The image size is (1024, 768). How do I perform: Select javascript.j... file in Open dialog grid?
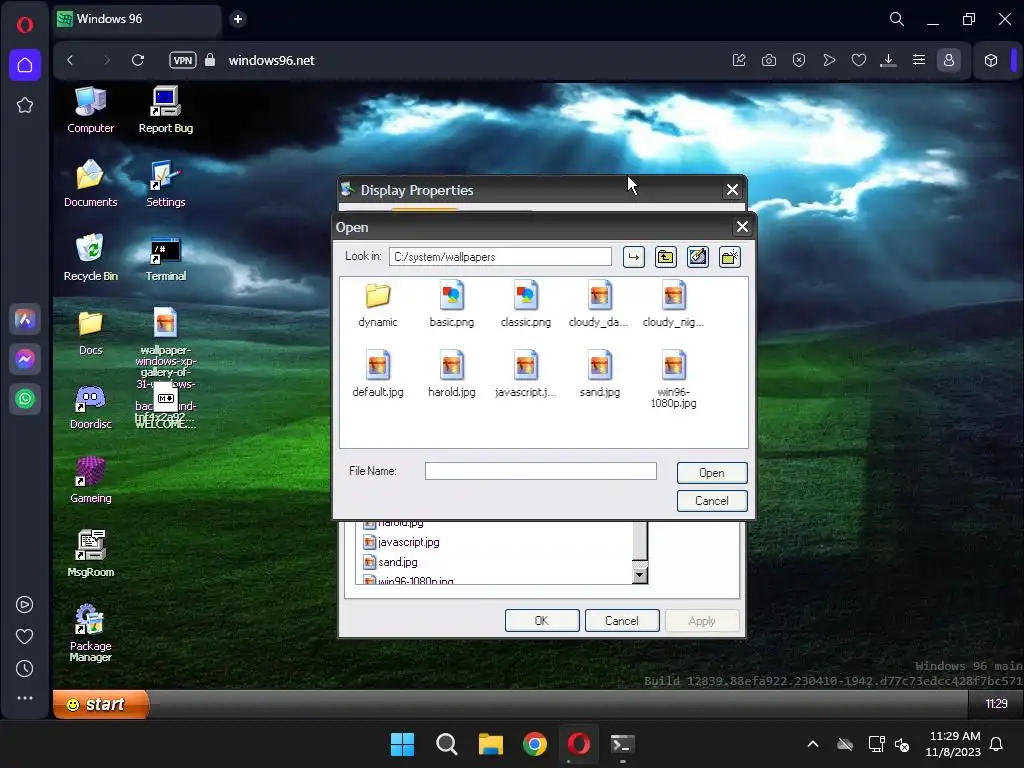pyautogui.click(x=526, y=374)
